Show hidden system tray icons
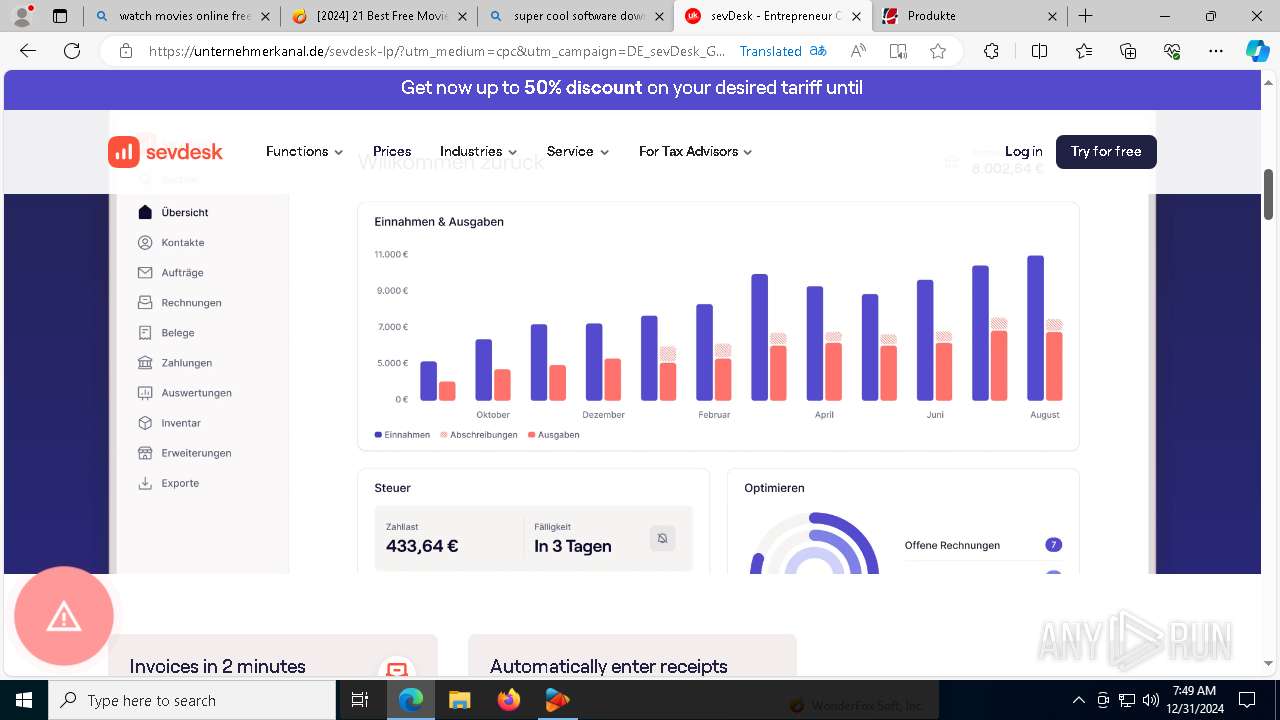Screen dimensions: 1280x720 pyautogui.click(x=1078, y=700)
